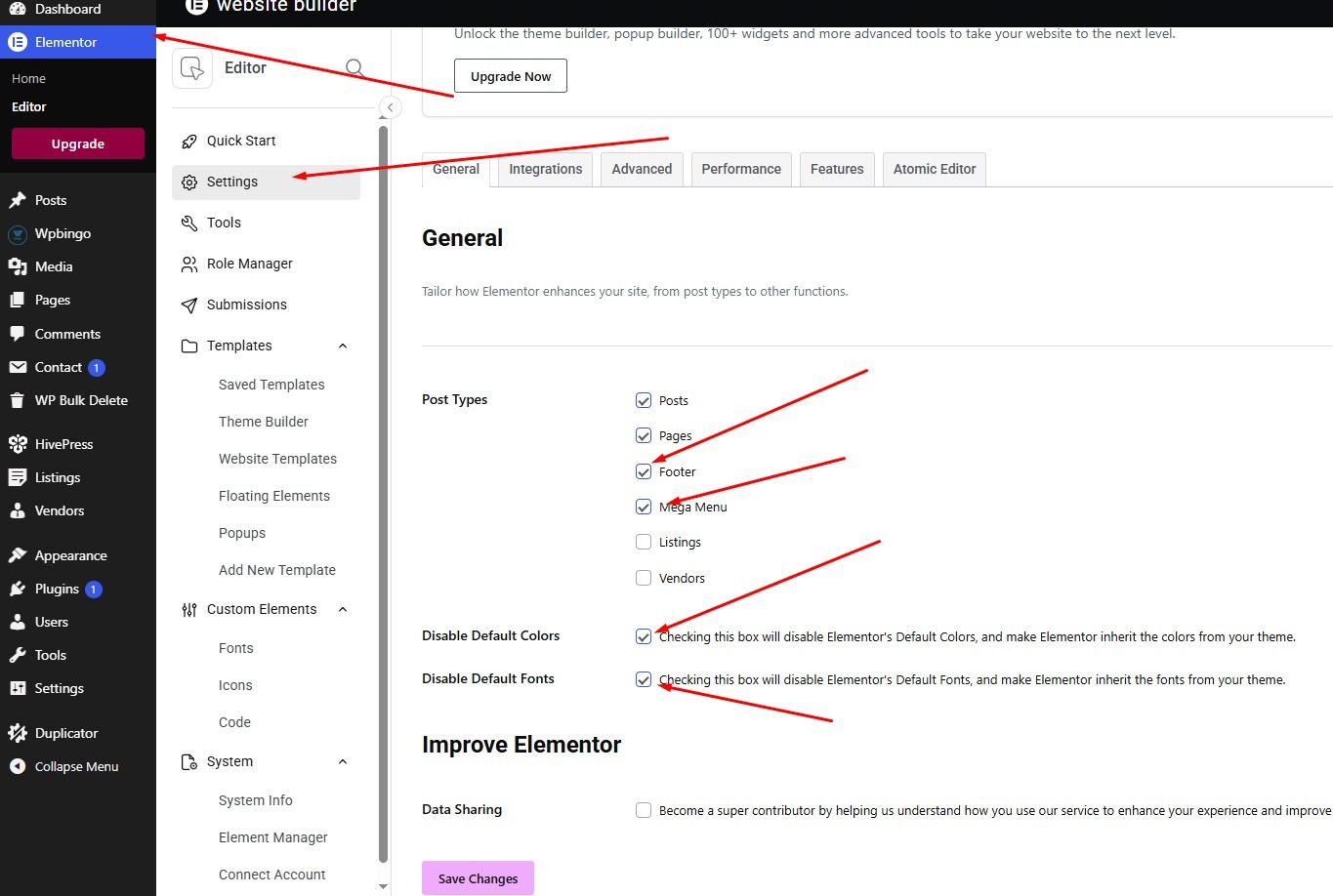Uncheck the Pages post type checkbox
This screenshot has width=1333, height=896.
tap(644, 435)
